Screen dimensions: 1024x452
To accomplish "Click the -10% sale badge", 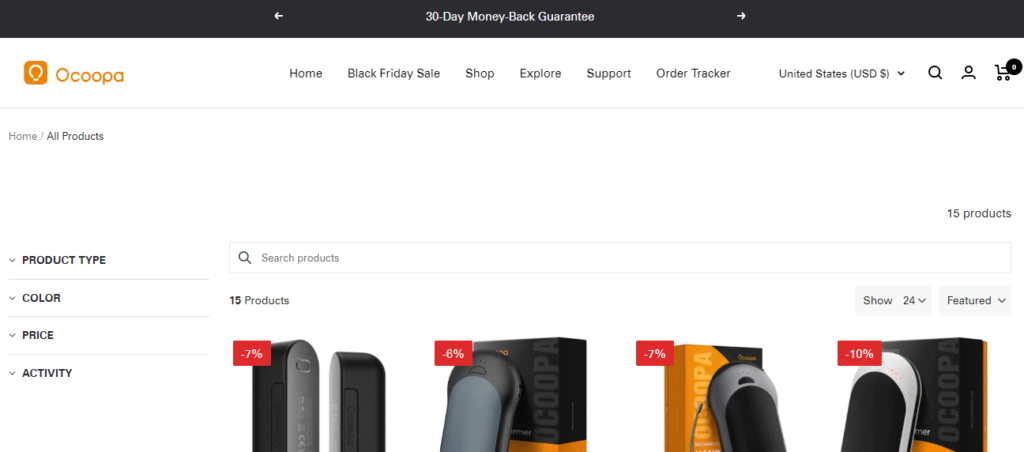I will pos(859,354).
